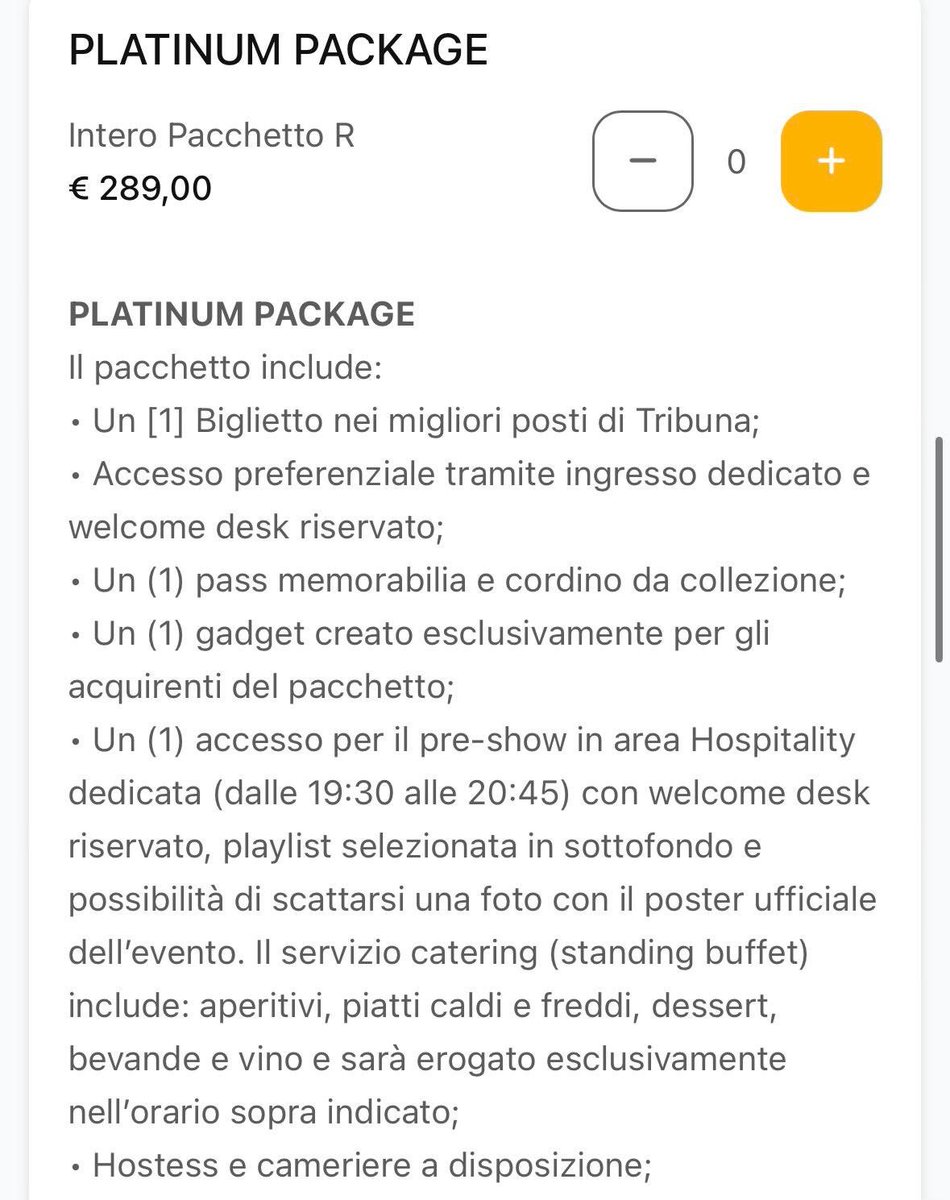The width and height of the screenshot is (950, 1200).
Task: Tap the 'pass memorabilia e cordino da collezione' bullet
Action: [x=458, y=581]
